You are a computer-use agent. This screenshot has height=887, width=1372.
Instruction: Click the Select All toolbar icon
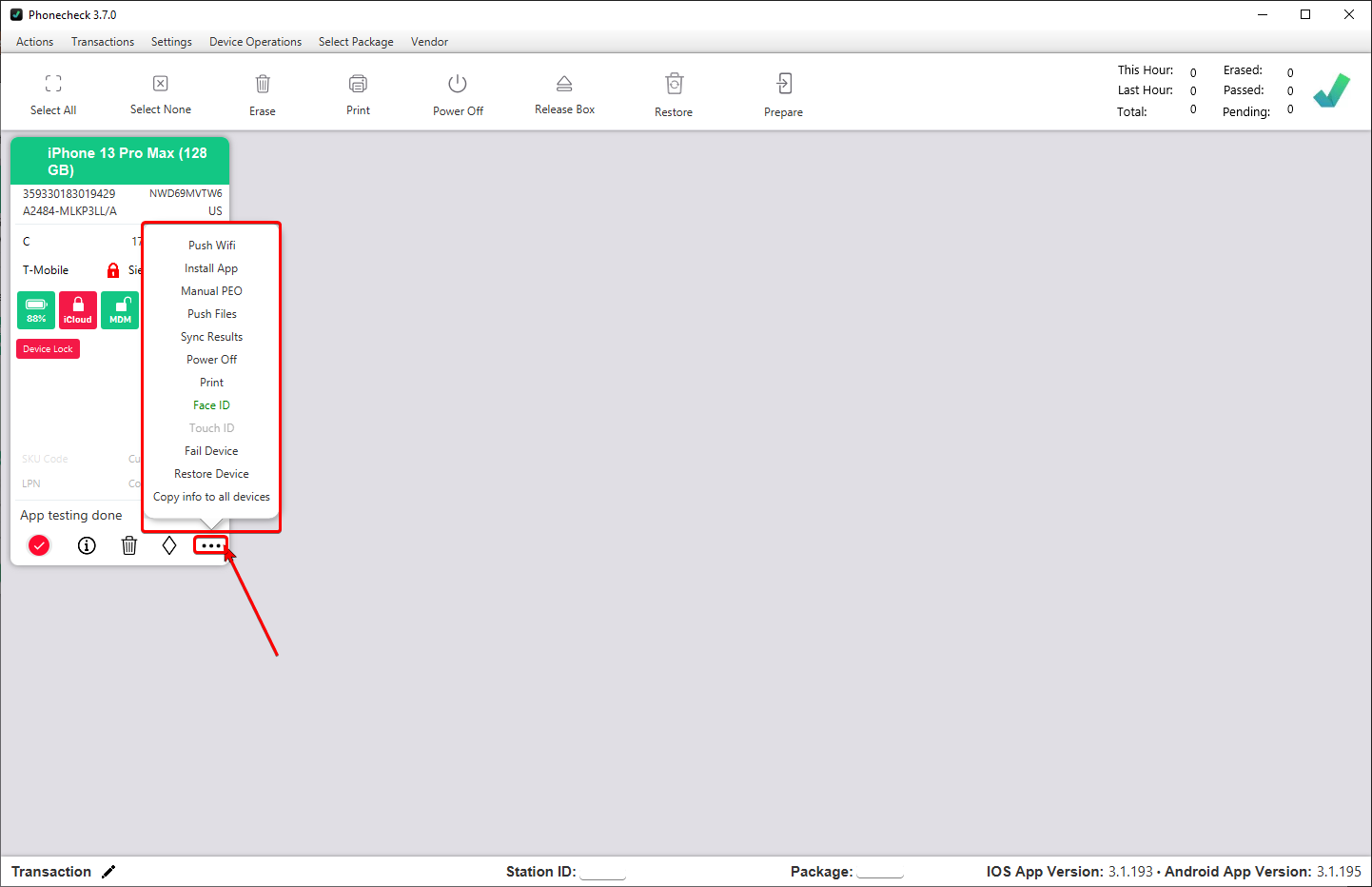click(x=53, y=84)
